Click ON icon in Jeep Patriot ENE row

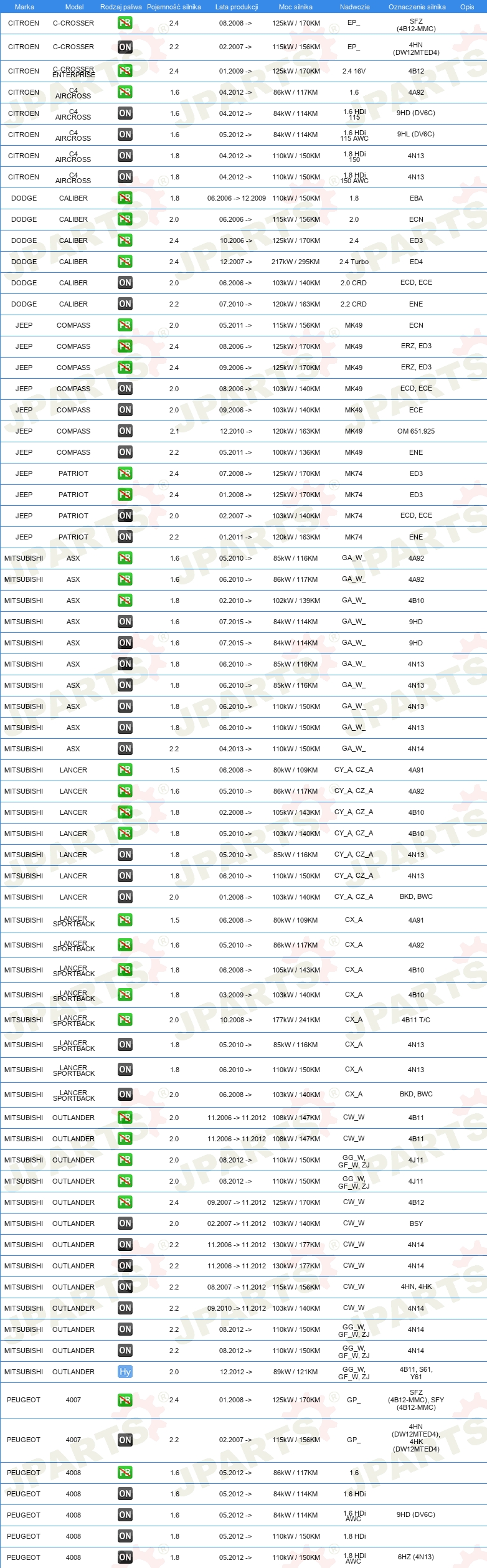[125, 537]
